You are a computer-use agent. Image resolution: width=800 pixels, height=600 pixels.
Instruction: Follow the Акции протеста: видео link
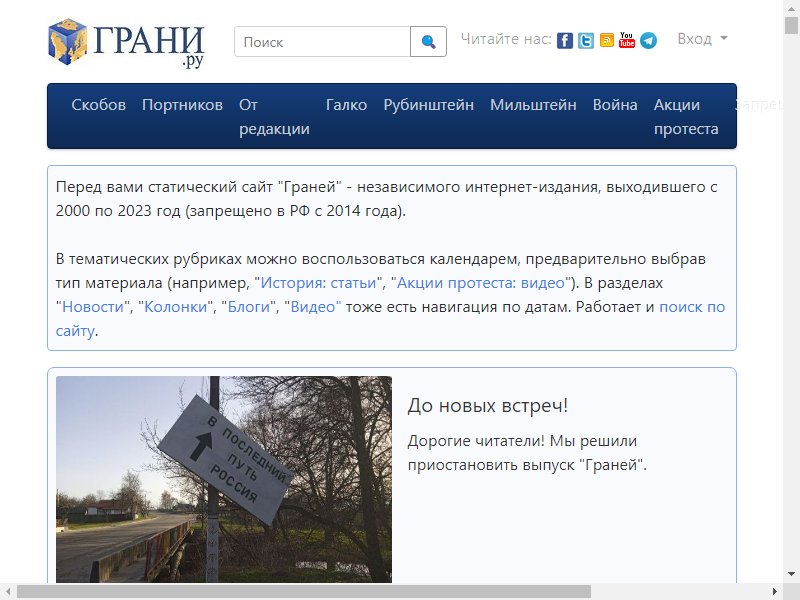[x=481, y=283]
